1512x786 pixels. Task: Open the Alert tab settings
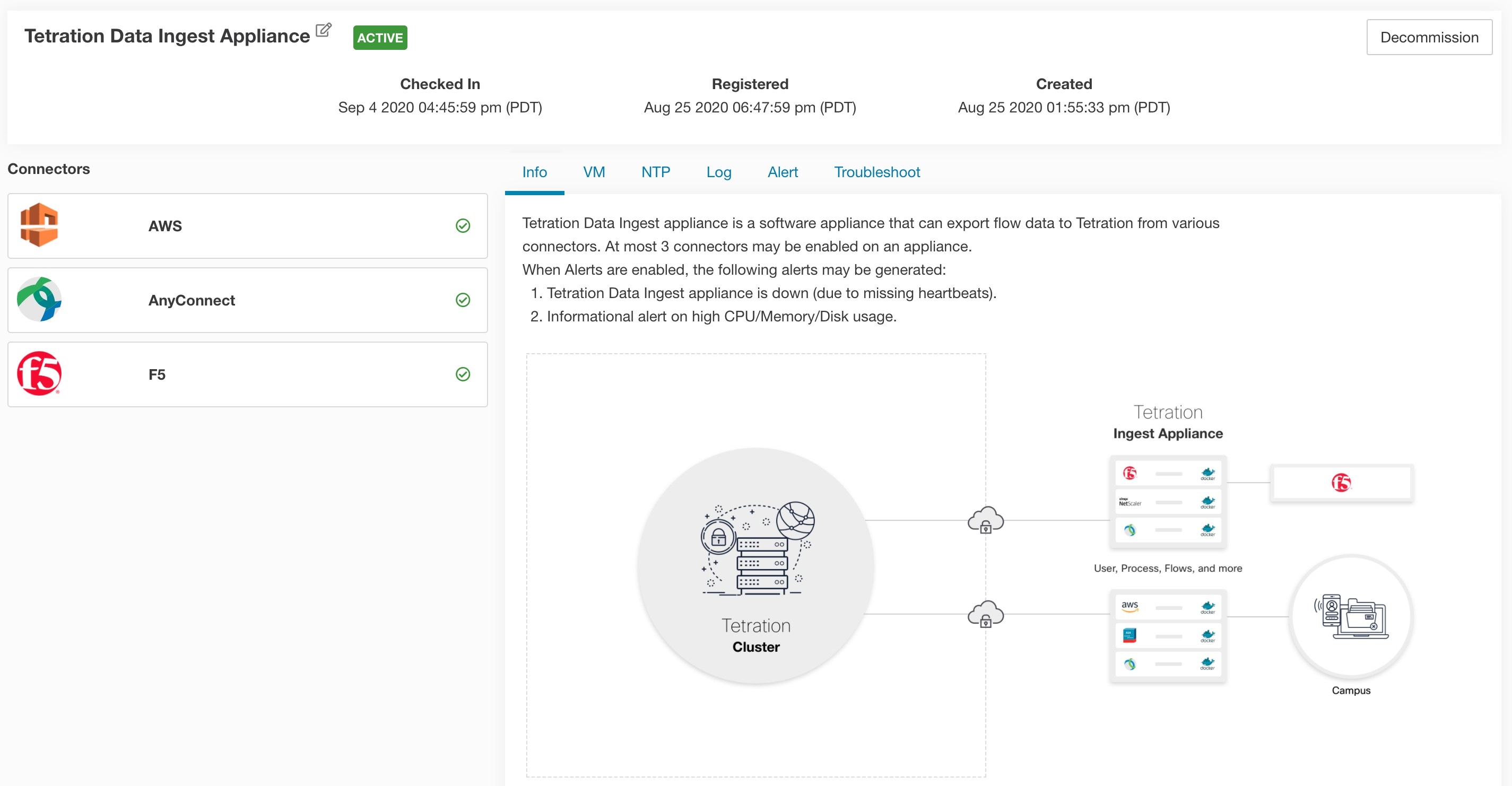pyautogui.click(x=782, y=172)
